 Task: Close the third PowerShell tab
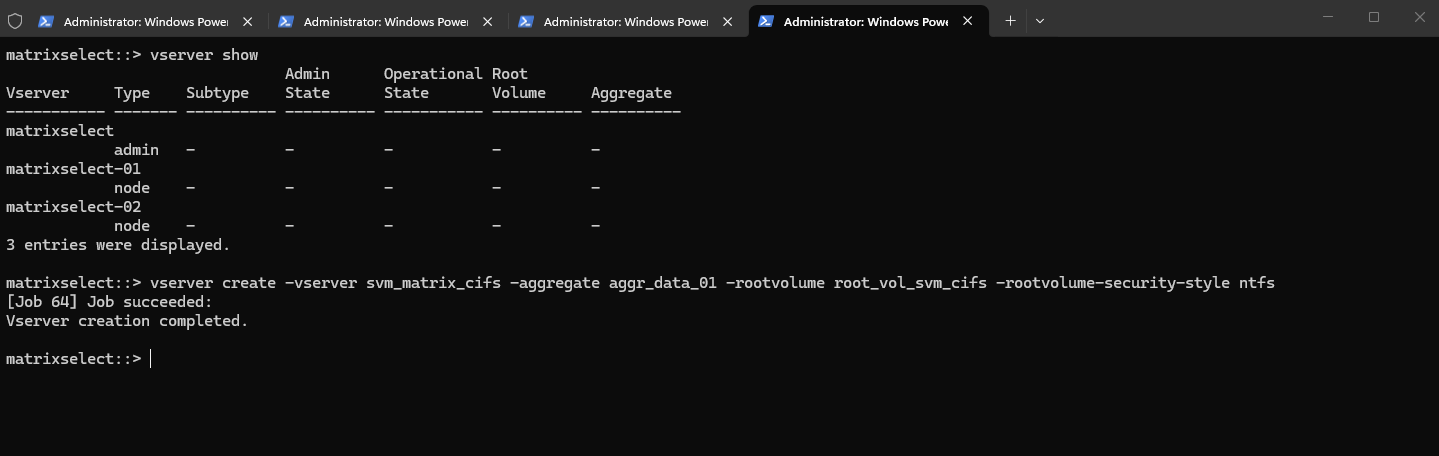(x=728, y=21)
